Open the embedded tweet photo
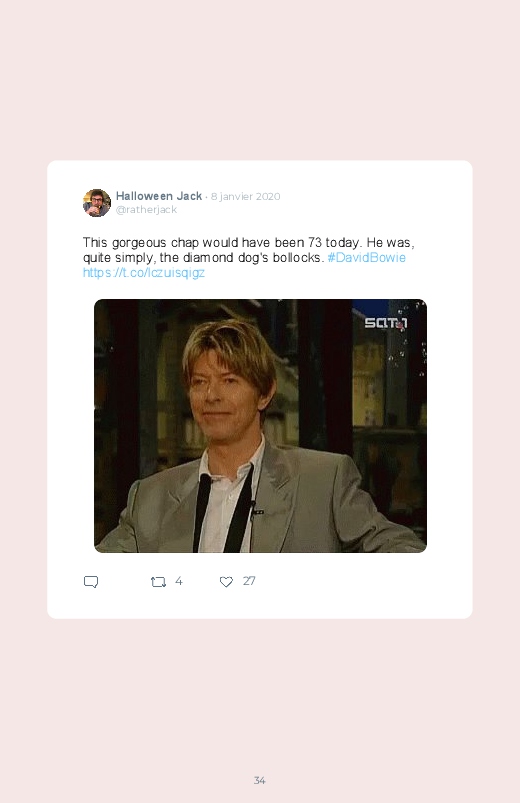 tap(260, 426)
